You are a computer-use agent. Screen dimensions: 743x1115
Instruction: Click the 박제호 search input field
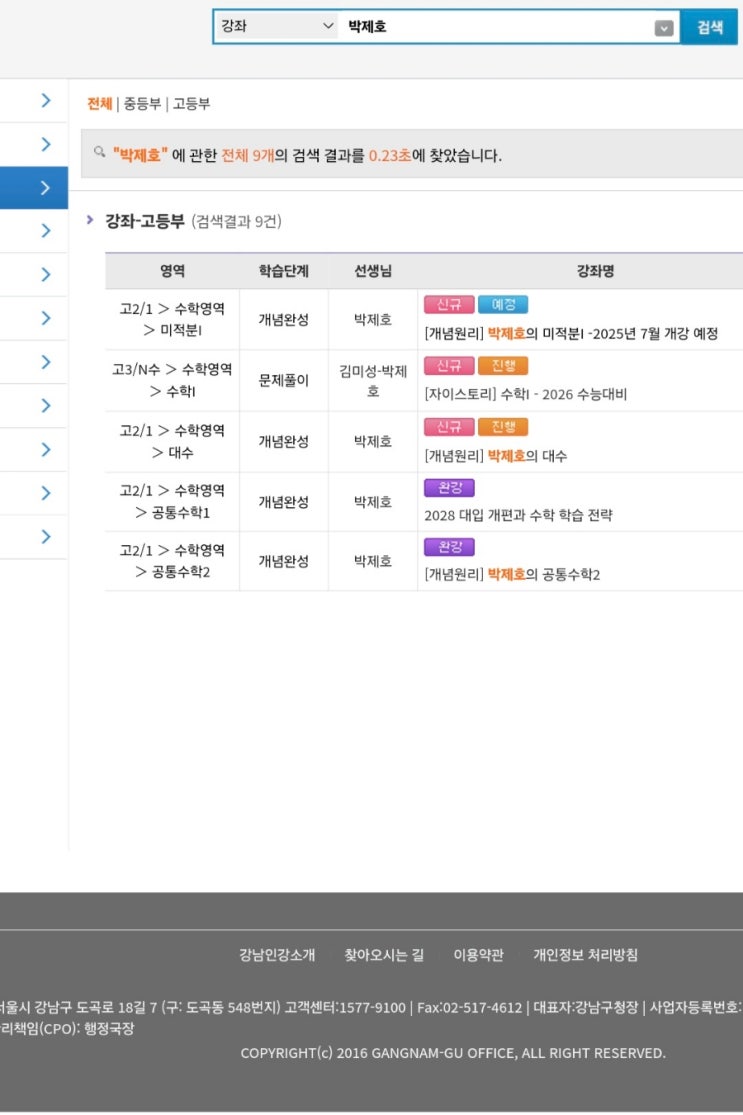(495, 27)
